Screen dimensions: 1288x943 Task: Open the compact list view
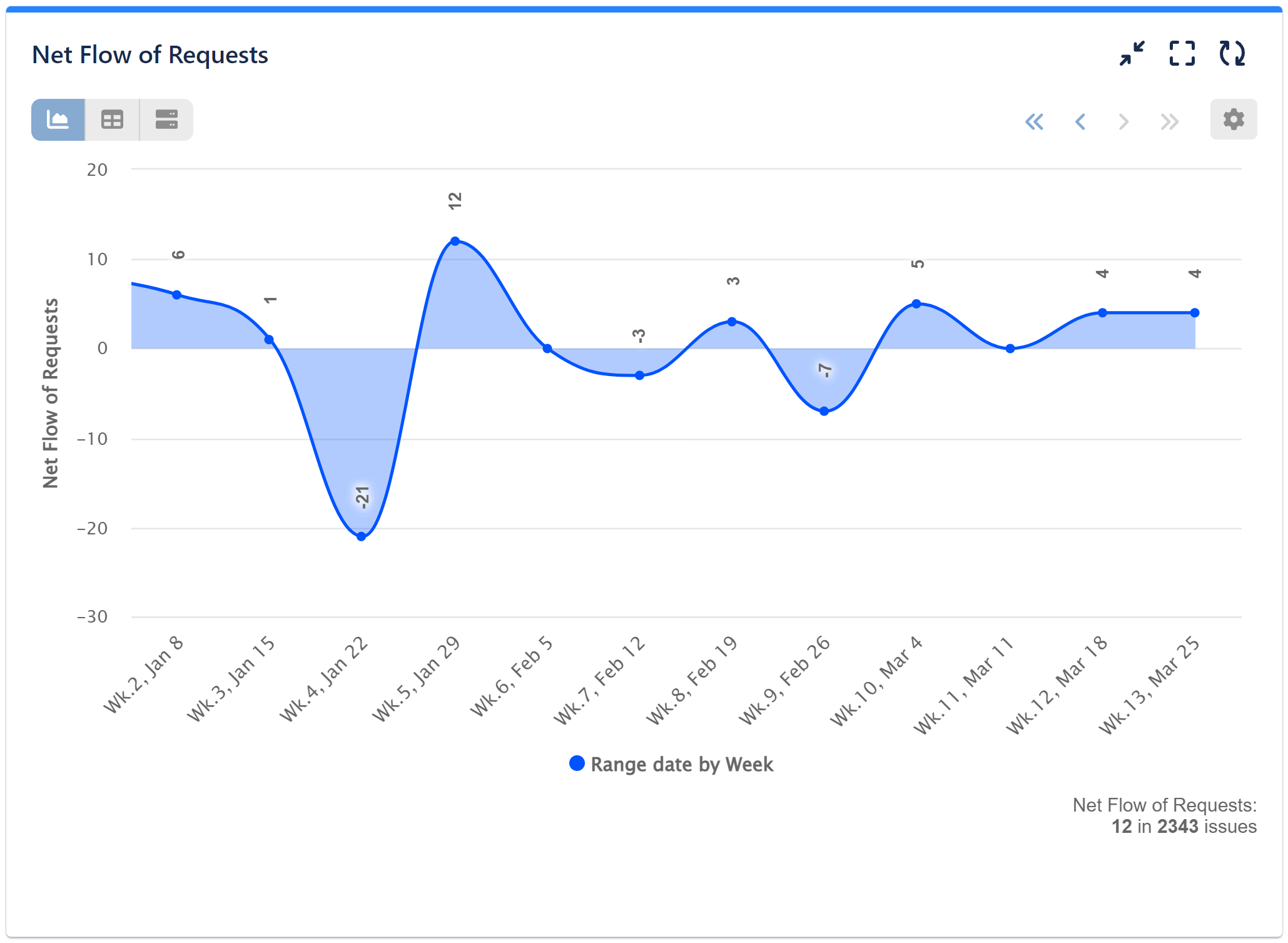point(165,119)
